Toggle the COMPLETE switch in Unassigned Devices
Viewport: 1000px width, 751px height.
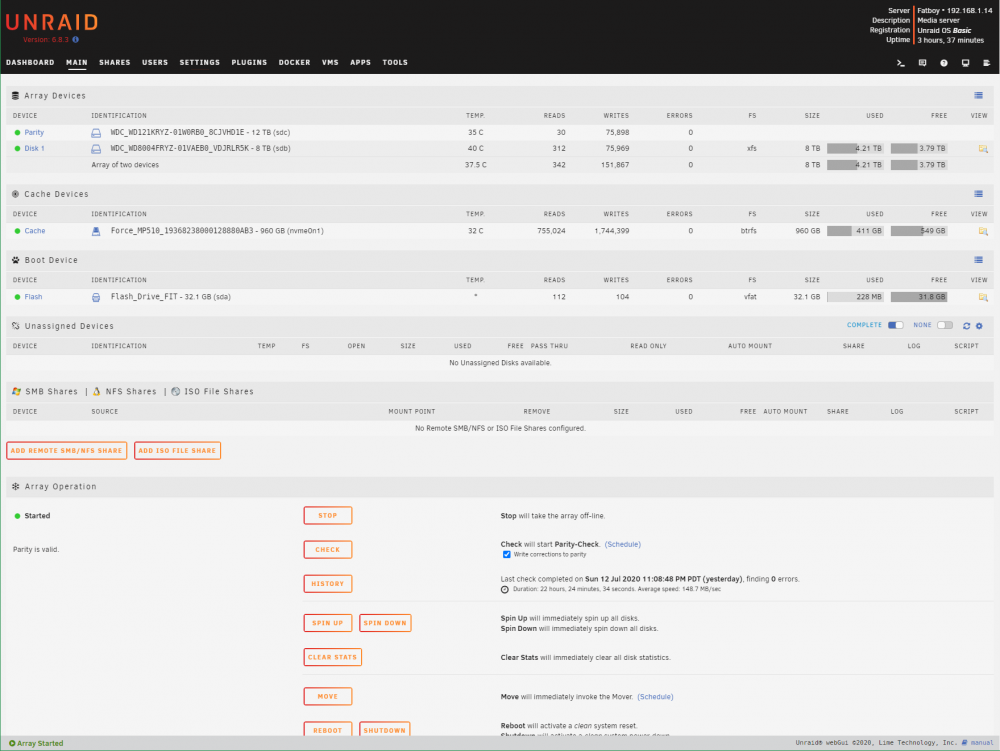click(x=895, y=325)
